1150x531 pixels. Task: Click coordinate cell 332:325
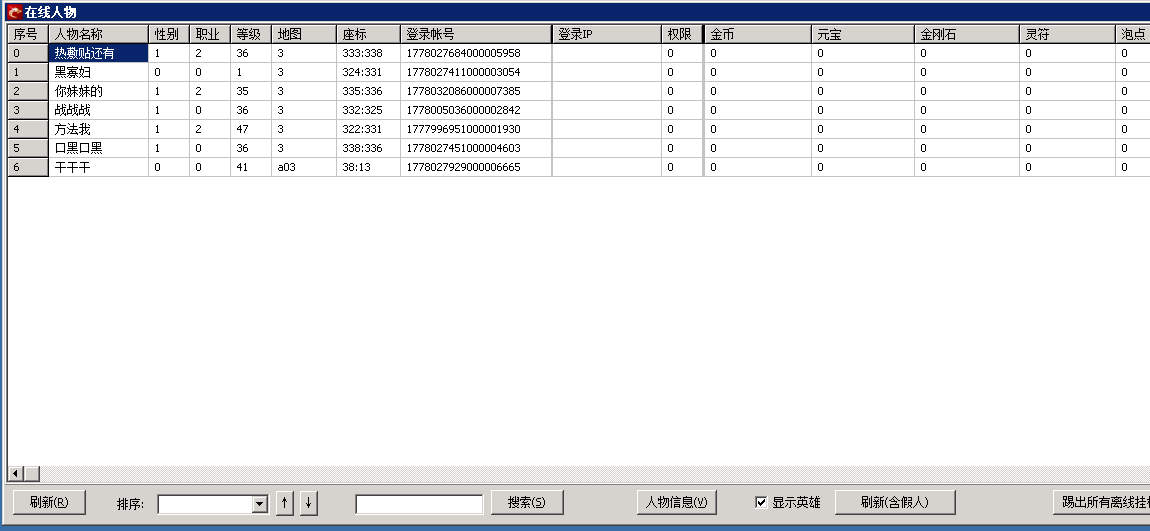(x=368, y=110)
